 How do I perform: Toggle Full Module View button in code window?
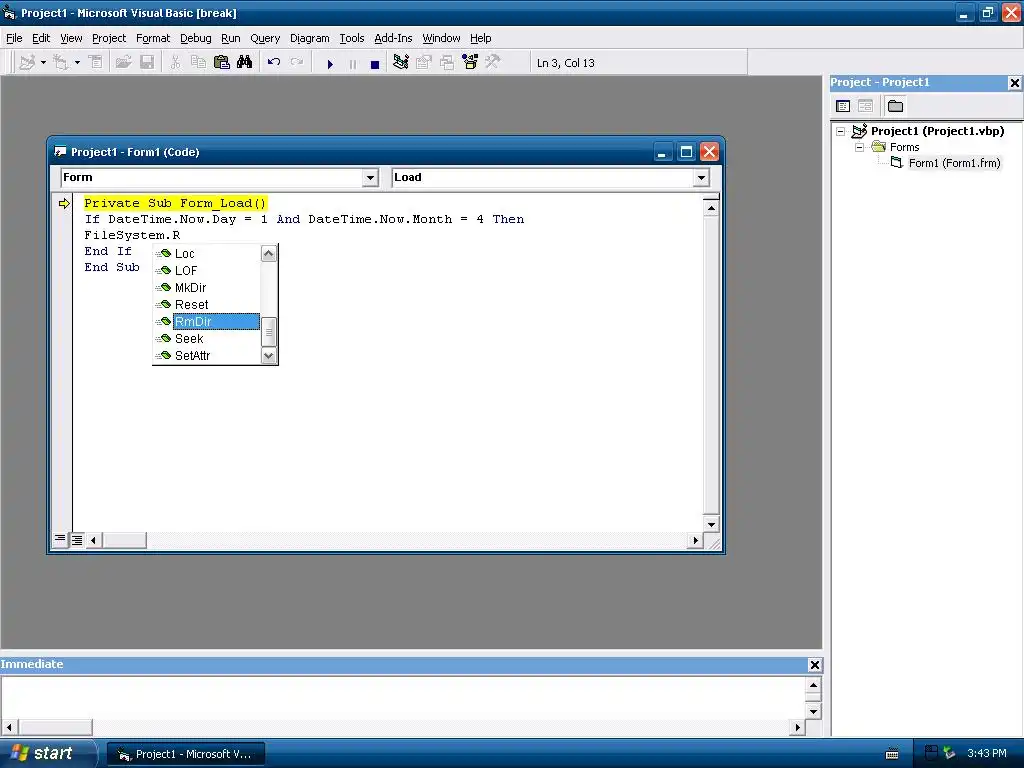tap(77, 539)
